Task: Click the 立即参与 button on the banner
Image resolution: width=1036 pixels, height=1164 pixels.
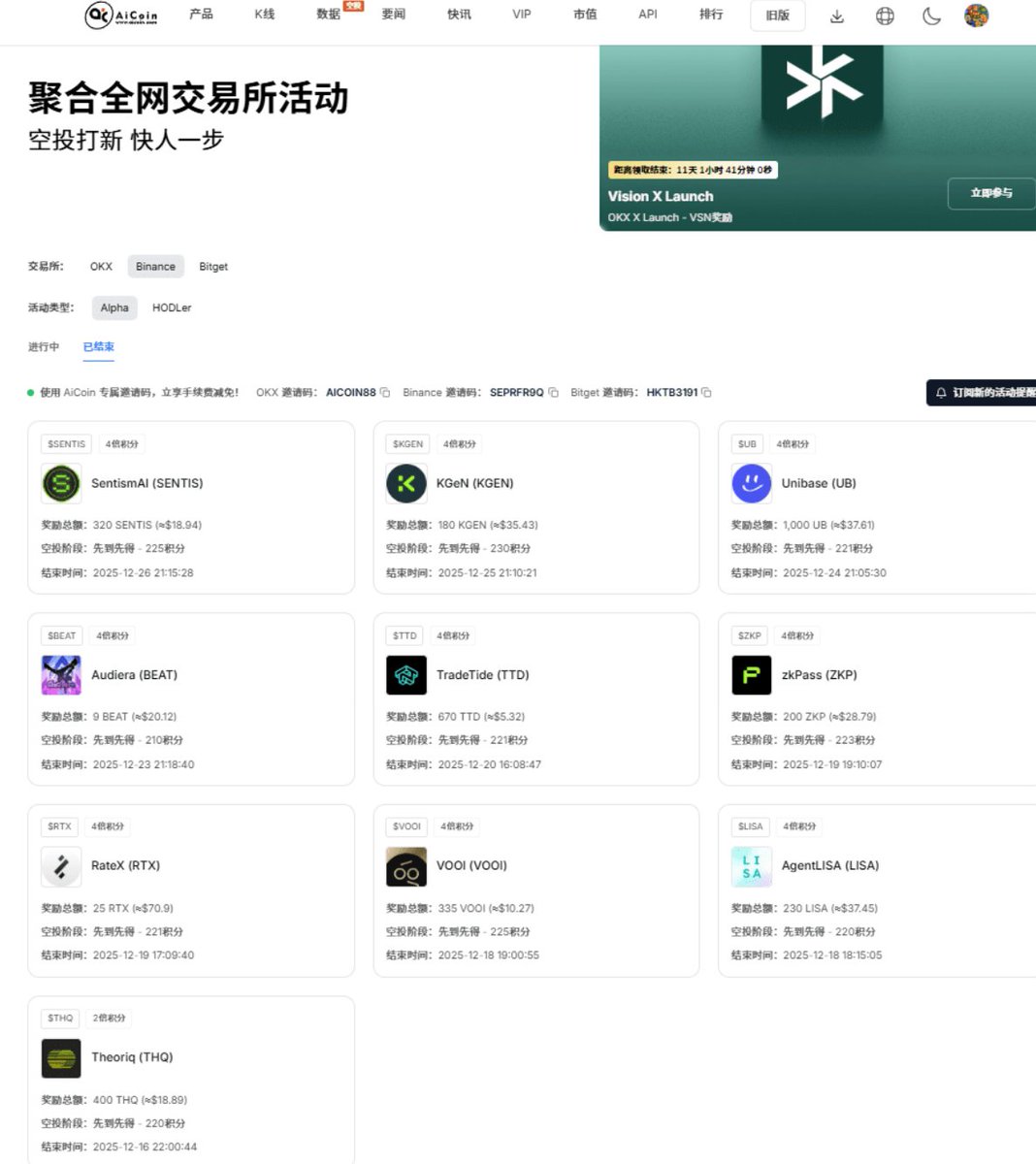Action: pos(990,193)
